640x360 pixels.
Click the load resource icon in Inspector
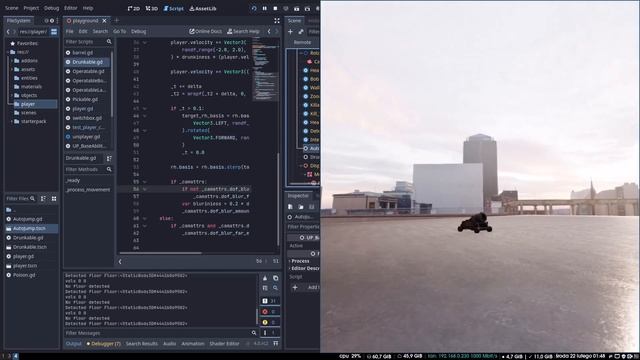click(301, 207)
